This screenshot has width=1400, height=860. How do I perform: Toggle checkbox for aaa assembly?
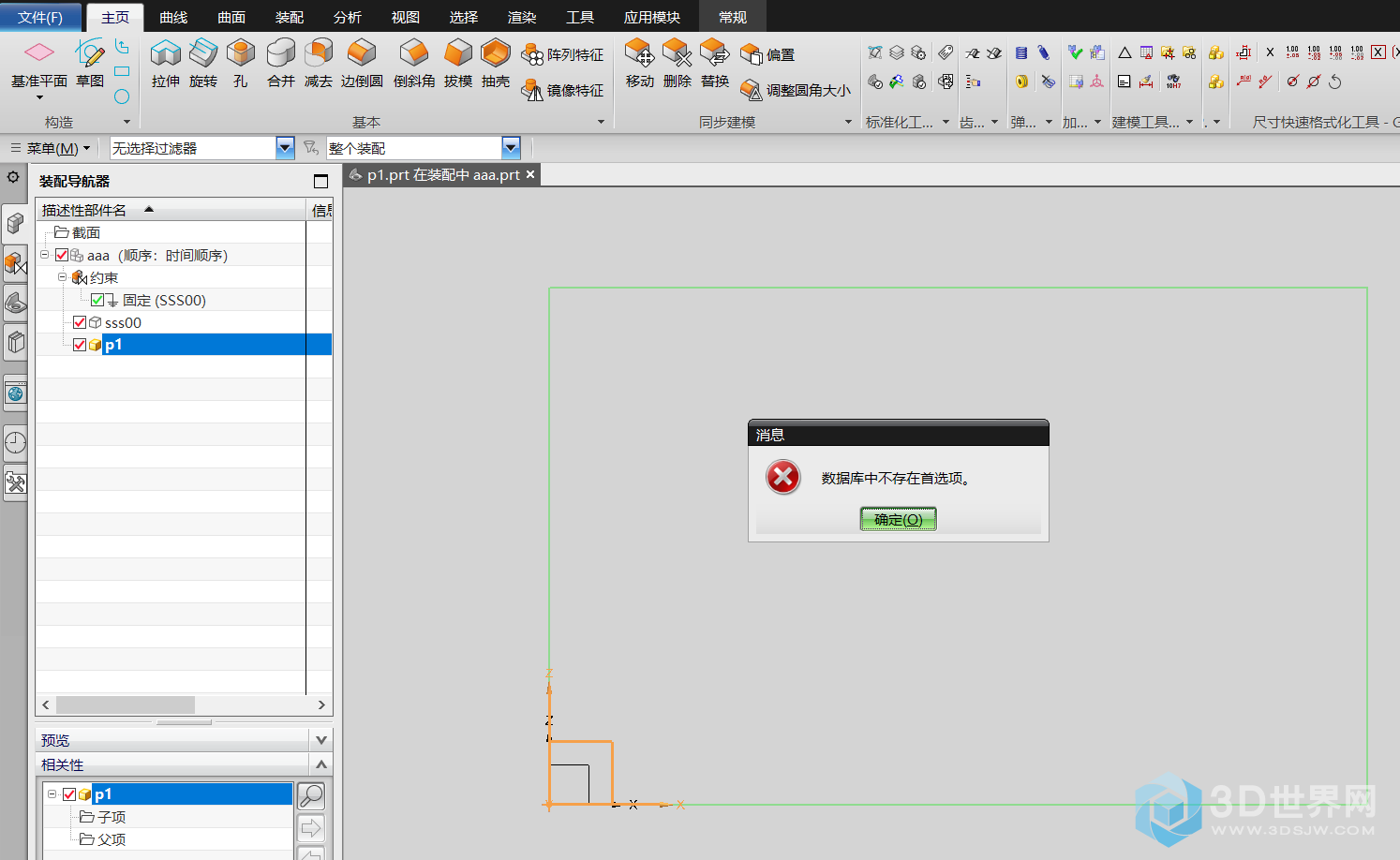click(62, 255)
